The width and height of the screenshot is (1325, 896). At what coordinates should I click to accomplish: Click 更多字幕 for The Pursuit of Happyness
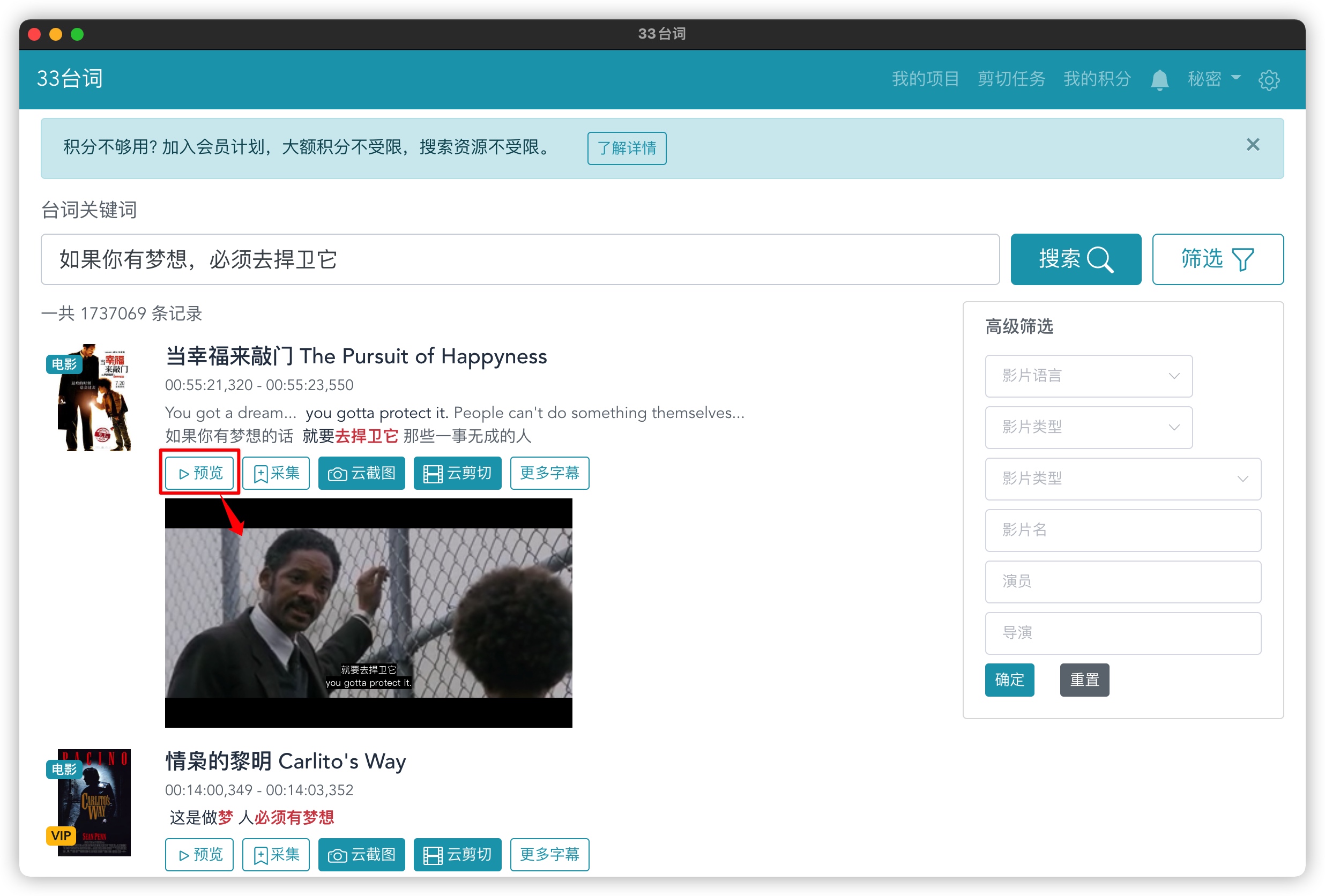(x=549, y=473)
